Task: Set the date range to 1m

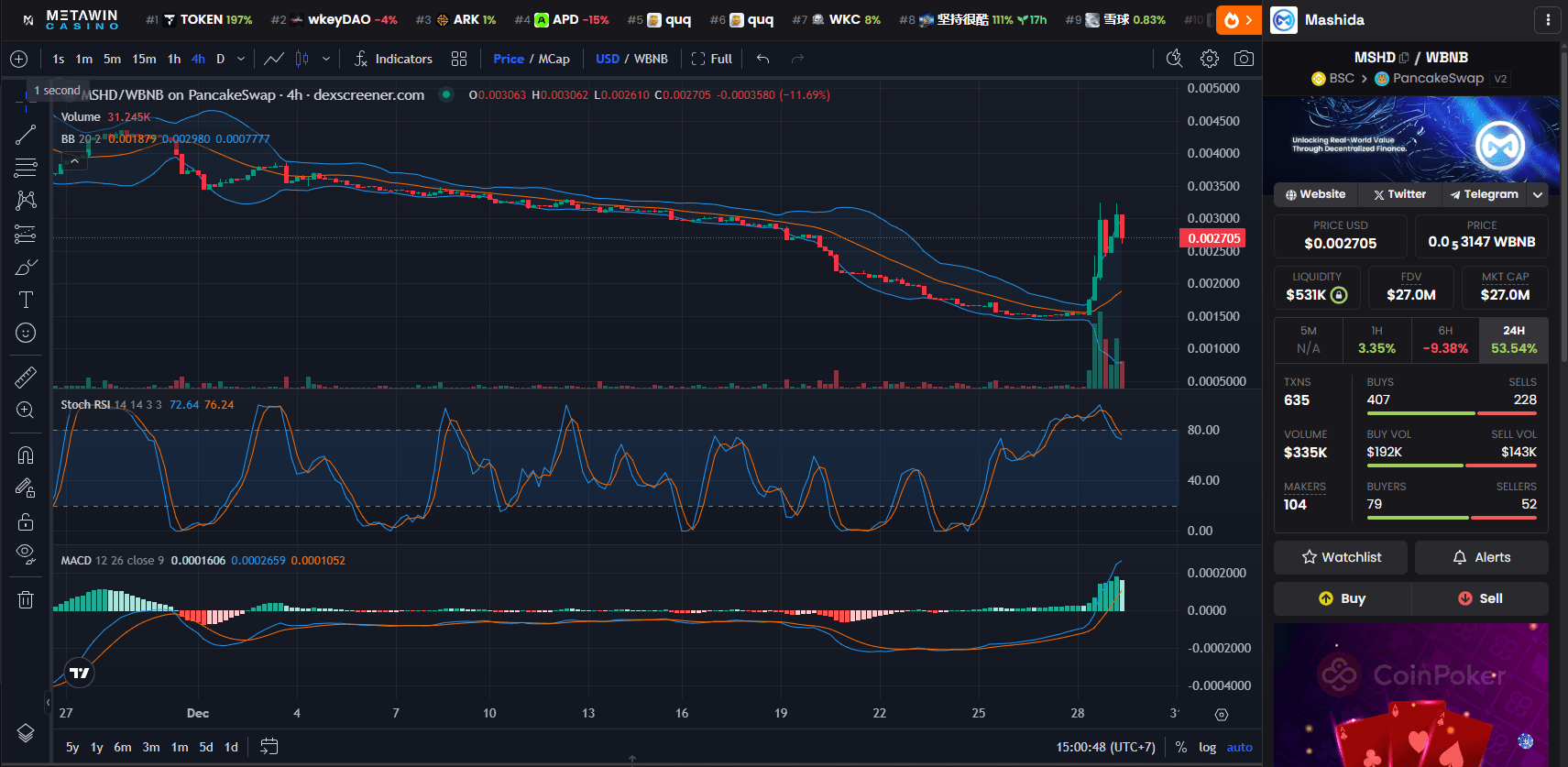Action: point(180,747)
